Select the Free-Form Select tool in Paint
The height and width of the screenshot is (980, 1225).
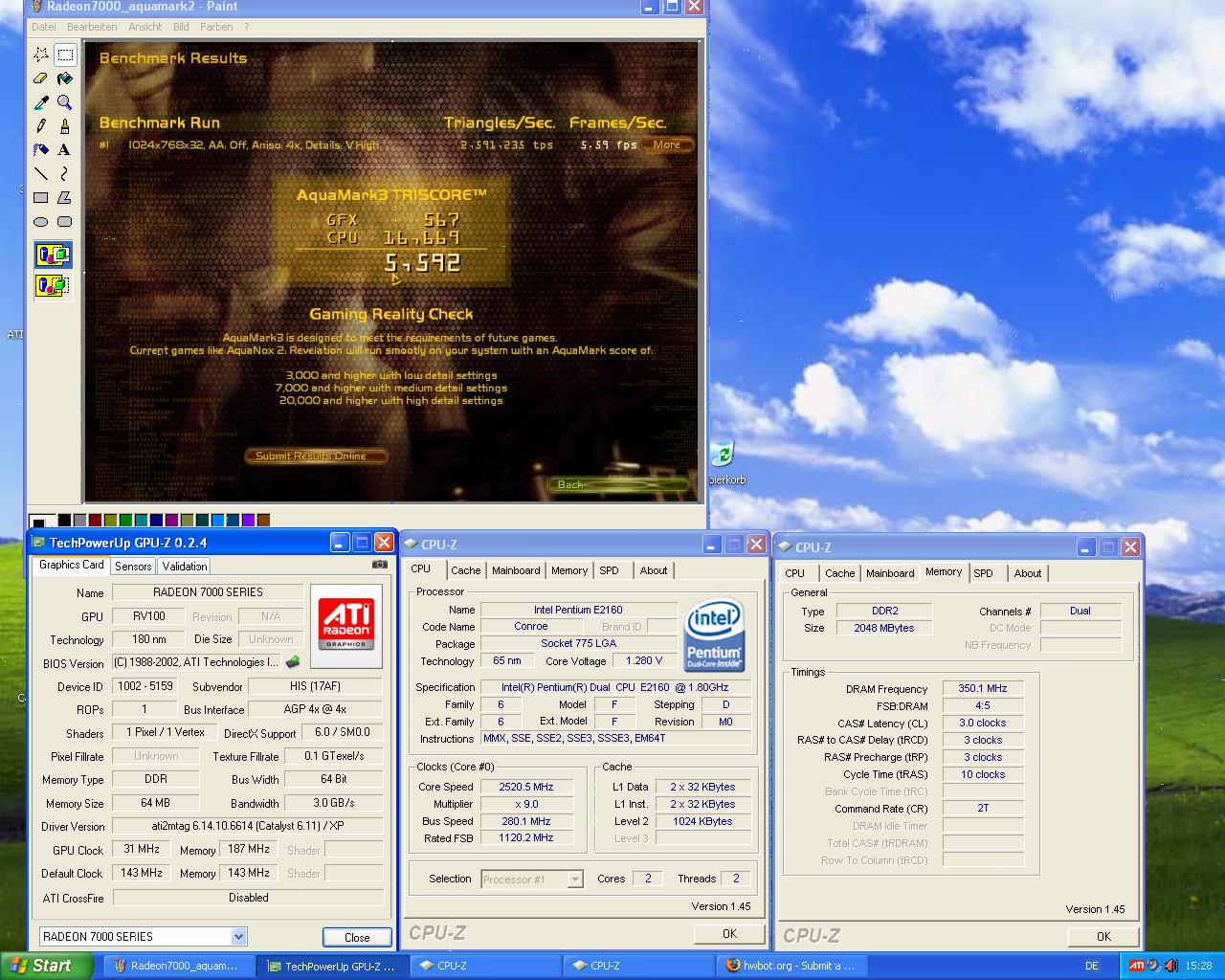(41, 54)
